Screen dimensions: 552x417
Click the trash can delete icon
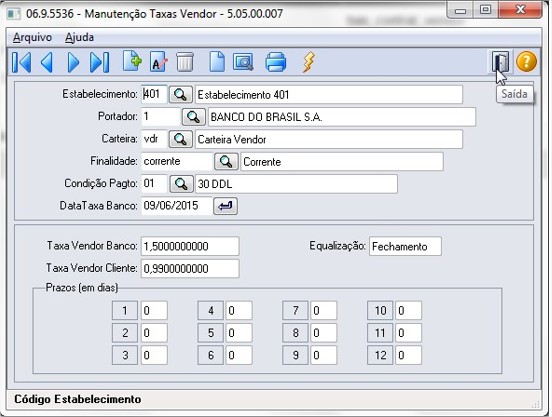point(185,62)
